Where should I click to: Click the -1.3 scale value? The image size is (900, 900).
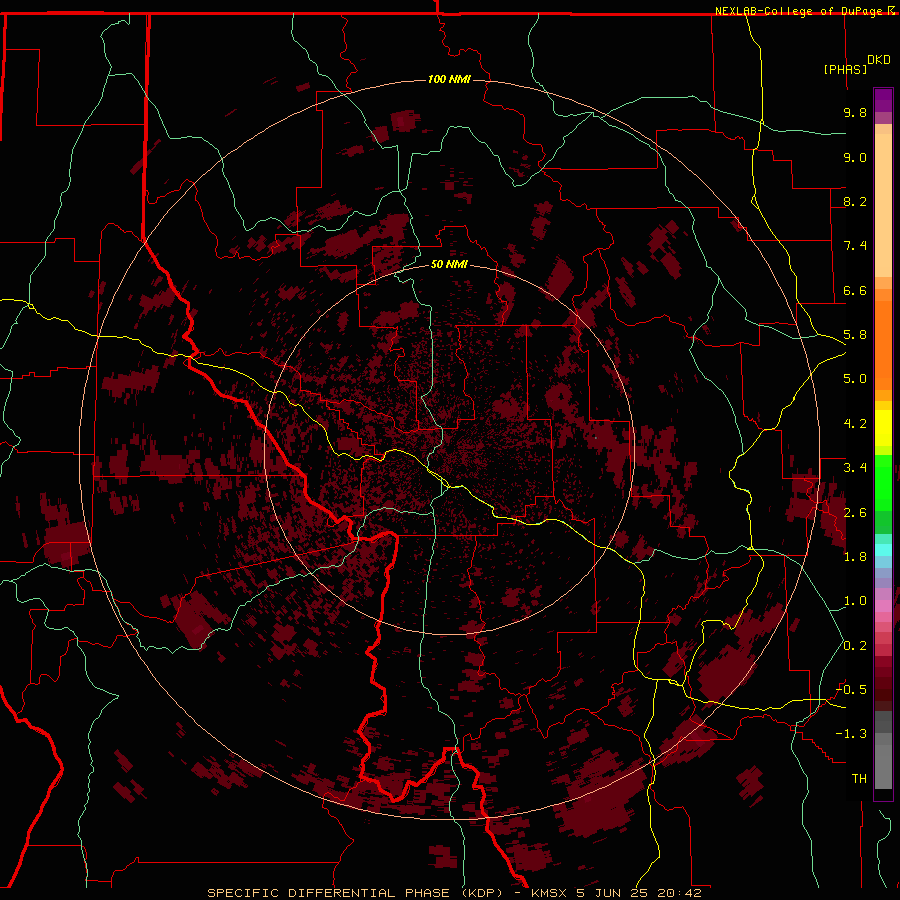[851, 734]
